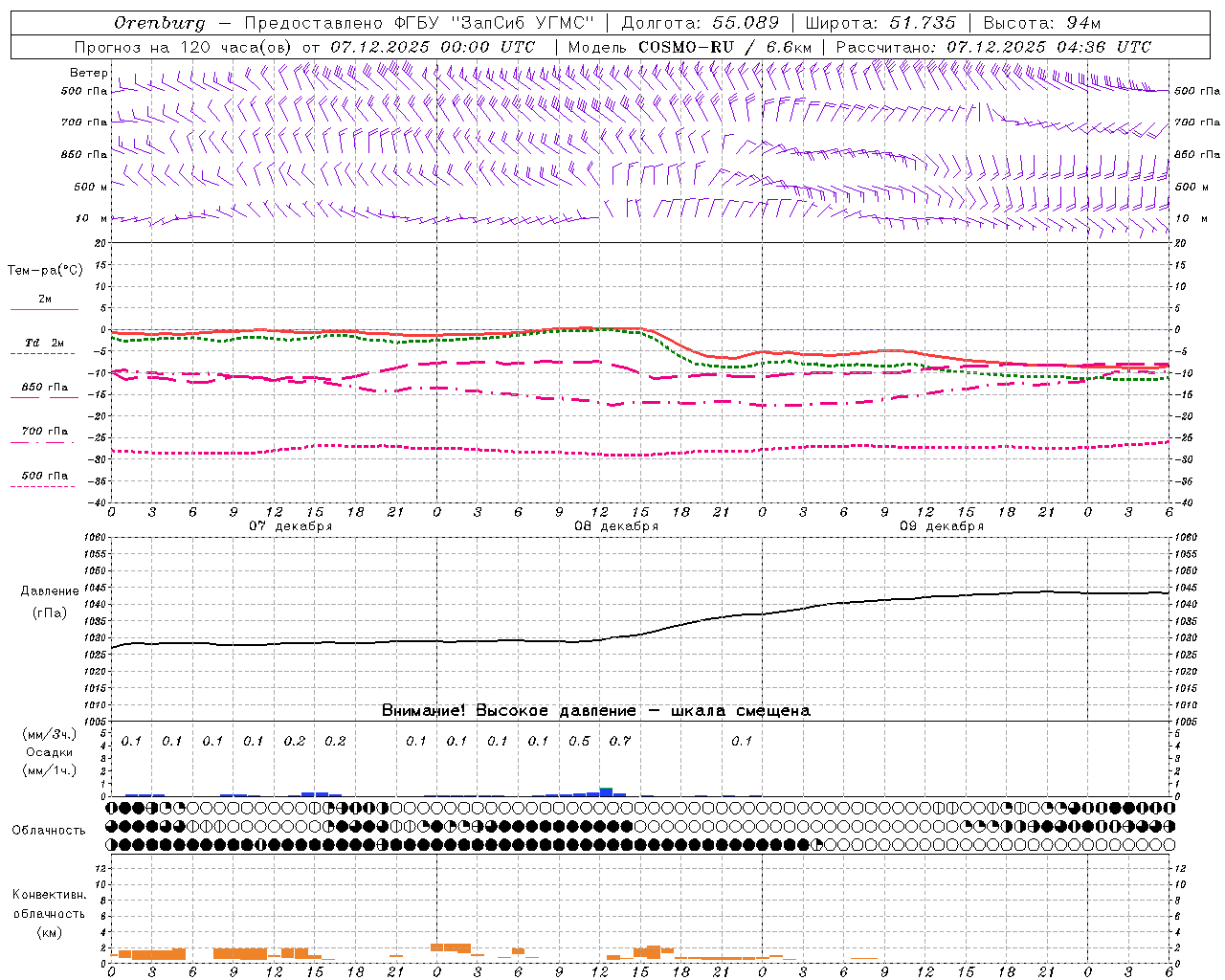This screenshot has height=980, width=1225.
Task: Select the 700 гПа temperature legend entry
Action: [x=45, y=432]
